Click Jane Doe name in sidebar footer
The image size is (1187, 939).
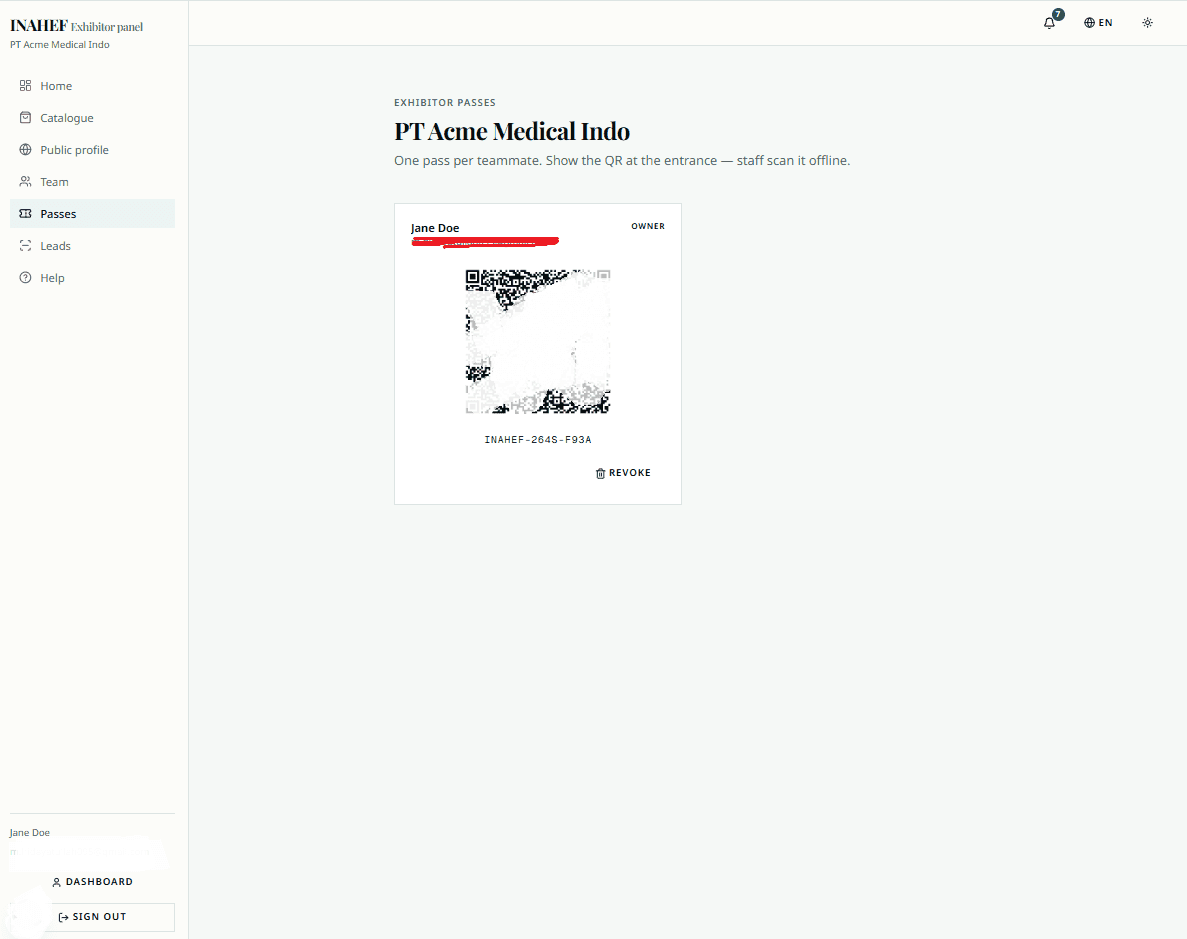pyautogui.click(x=30, y=832)
